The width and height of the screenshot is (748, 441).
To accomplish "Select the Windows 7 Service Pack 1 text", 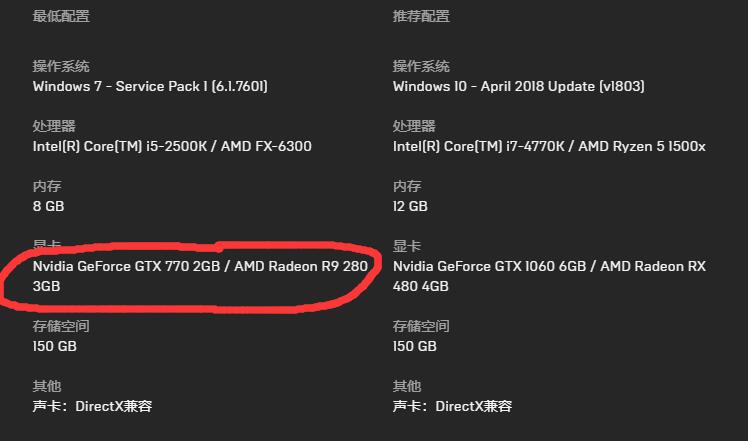I will click(150, 86).
